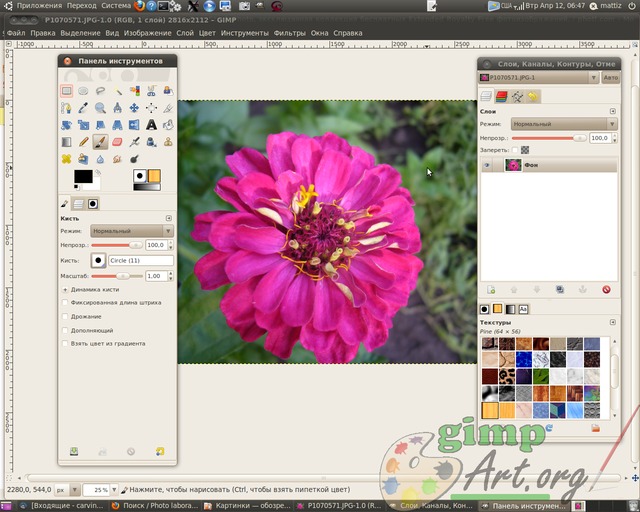Select the Scale tool
The image size is (640, 512).
tap(83, 125)
